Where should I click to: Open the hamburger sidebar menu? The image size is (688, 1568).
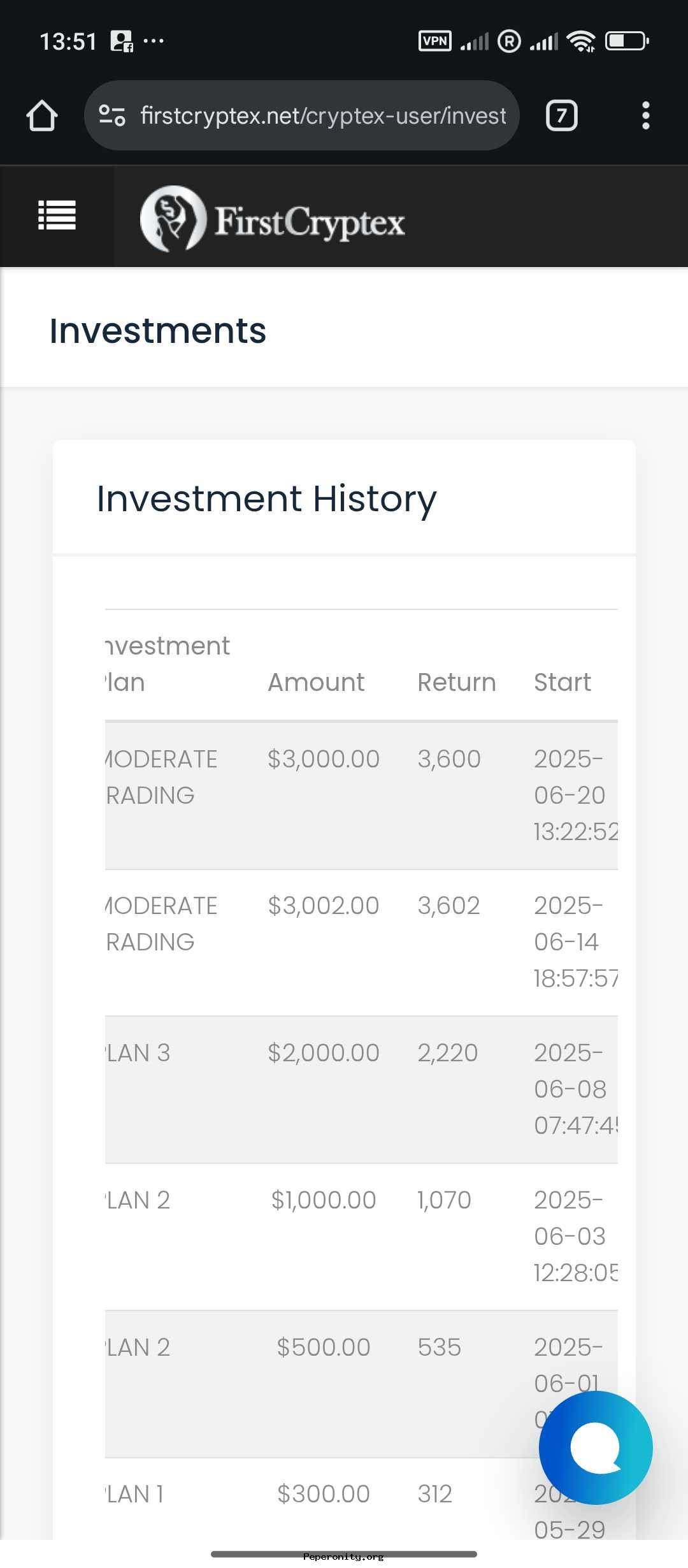pos(57,215)
